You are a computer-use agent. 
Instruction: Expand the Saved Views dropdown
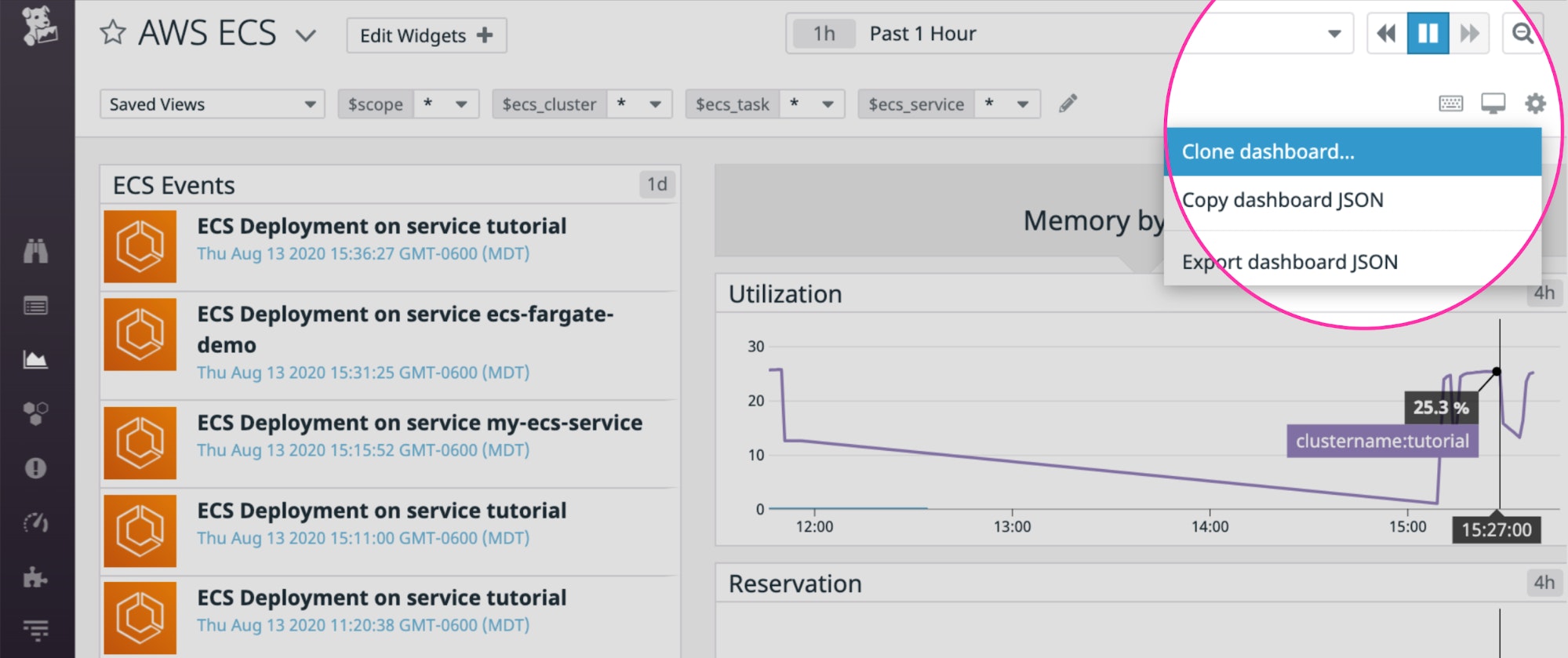point(213,104)
